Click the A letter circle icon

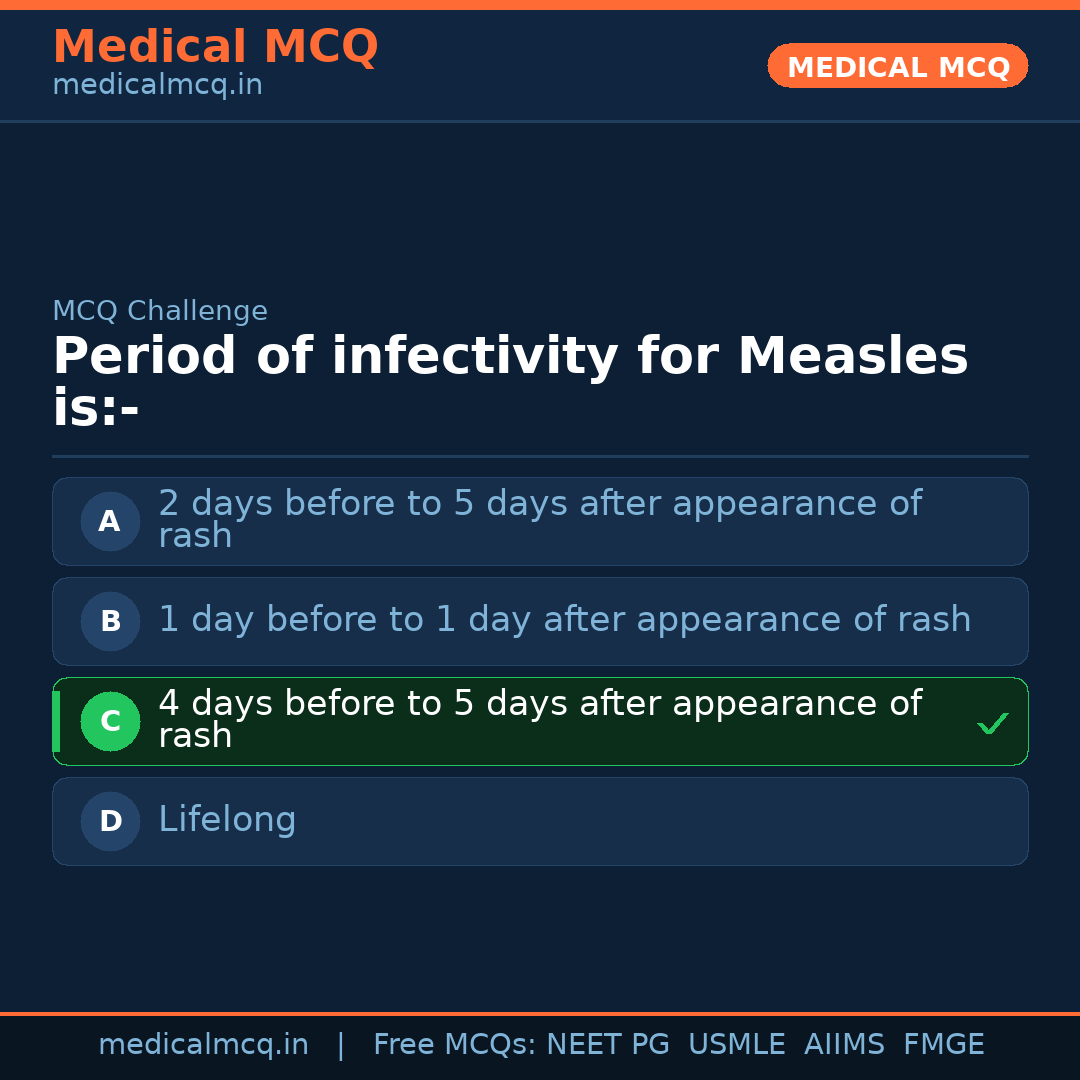coord(110,521)
